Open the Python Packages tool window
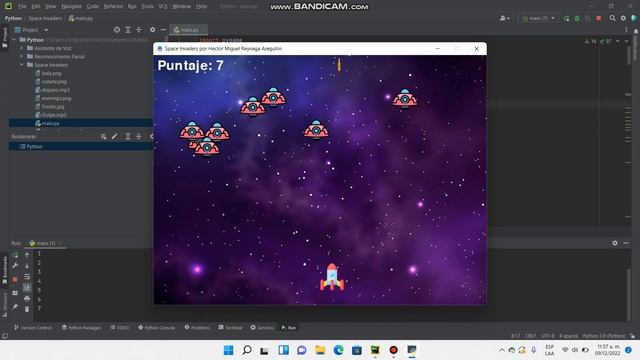The height and width of the screenshot is (360, 640). pyautogui.click(x=81, y=328)
